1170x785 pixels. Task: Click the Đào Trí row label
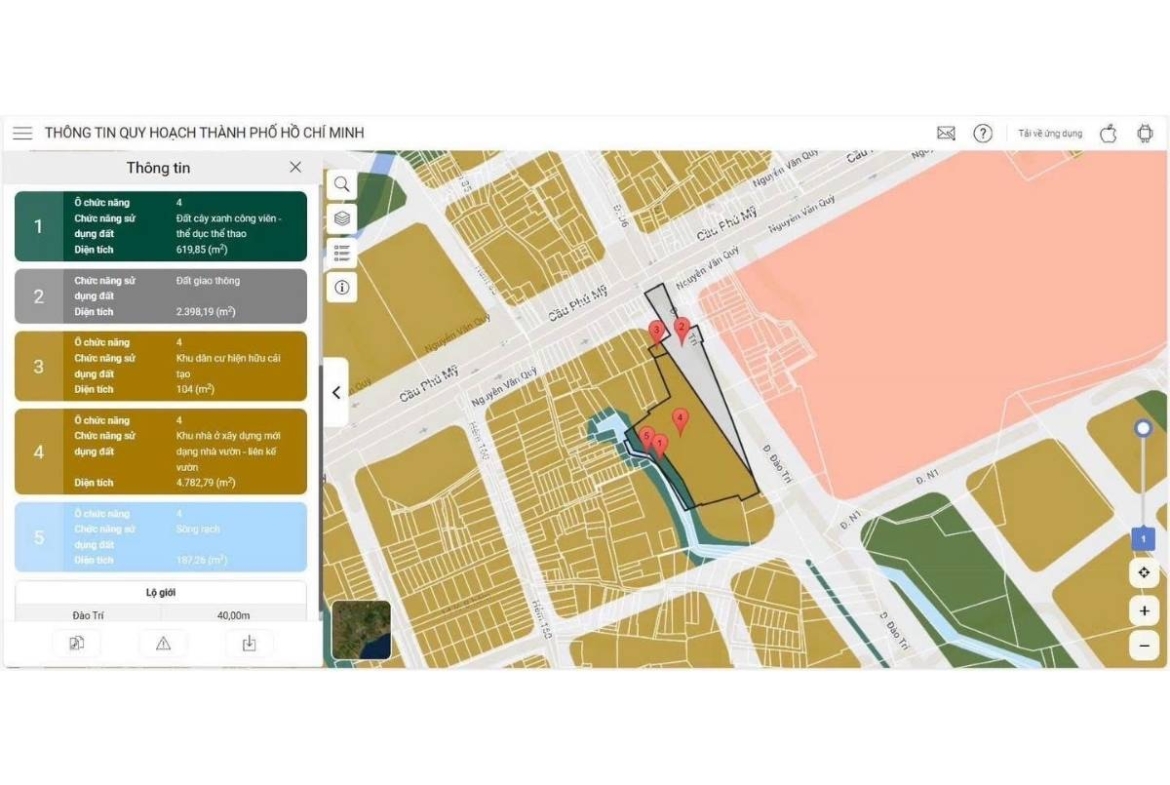88,616
